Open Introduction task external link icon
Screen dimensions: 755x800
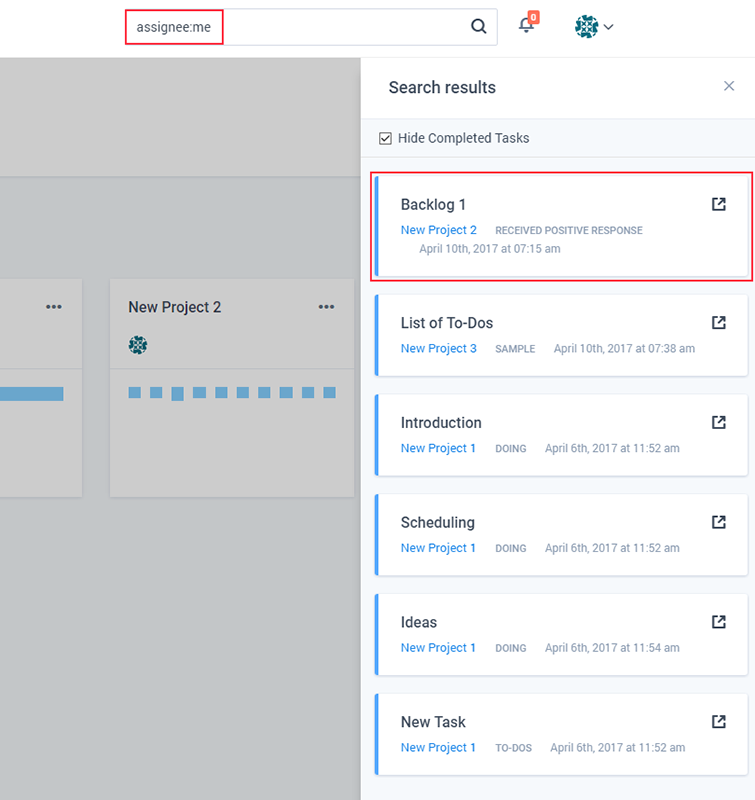click(718, 422)
